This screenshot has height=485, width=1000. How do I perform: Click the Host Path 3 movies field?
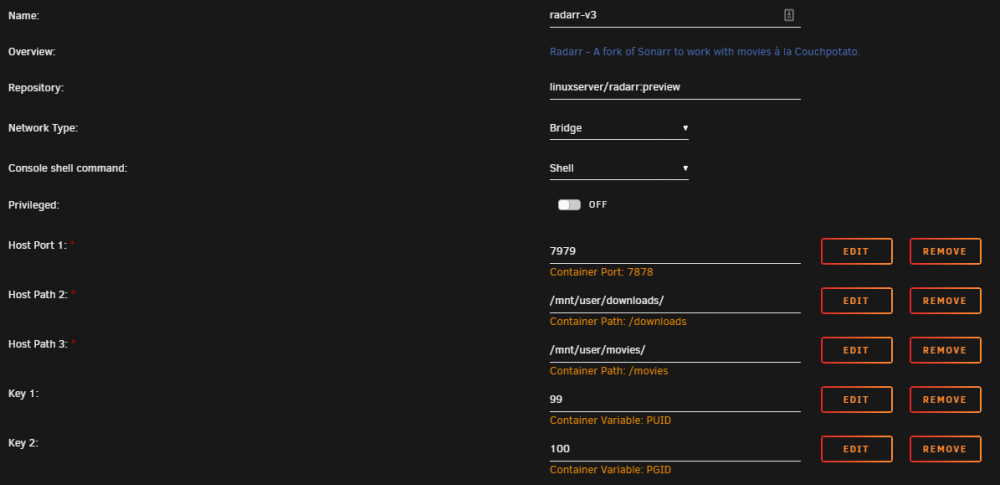pyautogui.click(x=675, y=350)
